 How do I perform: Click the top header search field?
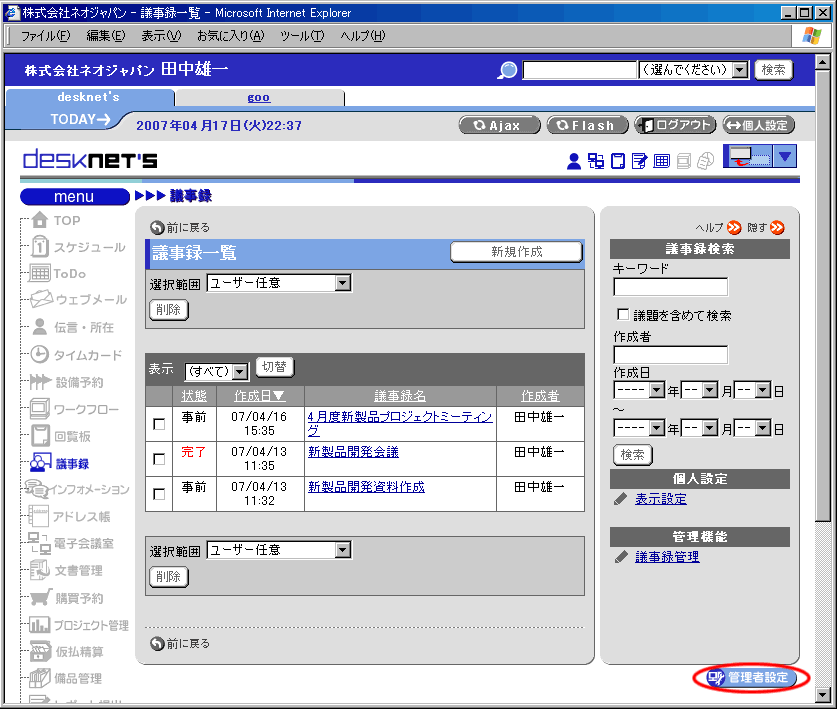[x=580, y=70]
